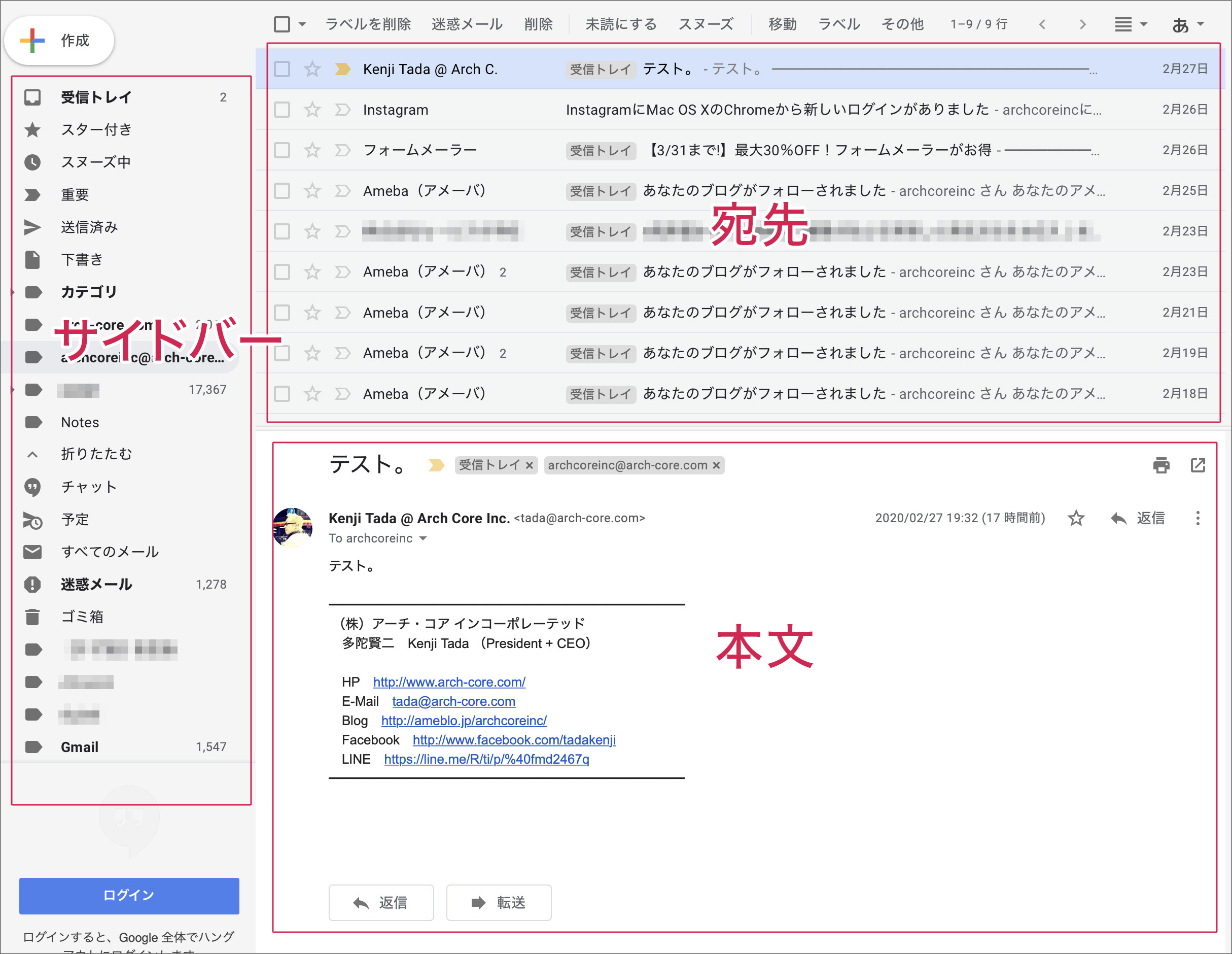Screen dimensions: 1232x954
Task: Open the email in a new window icon
Action: [x=1198, y=465]
